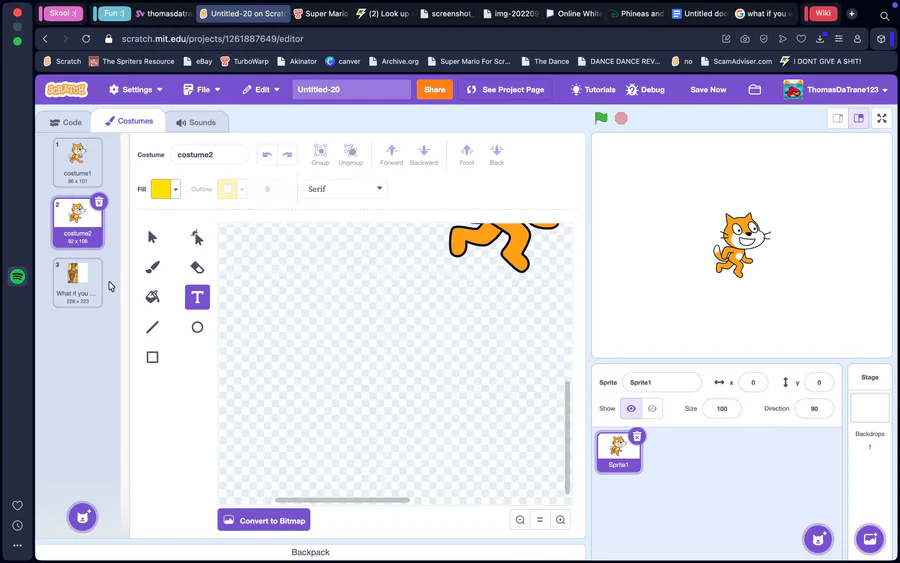Open the Debug menu item

click(646, 90)
